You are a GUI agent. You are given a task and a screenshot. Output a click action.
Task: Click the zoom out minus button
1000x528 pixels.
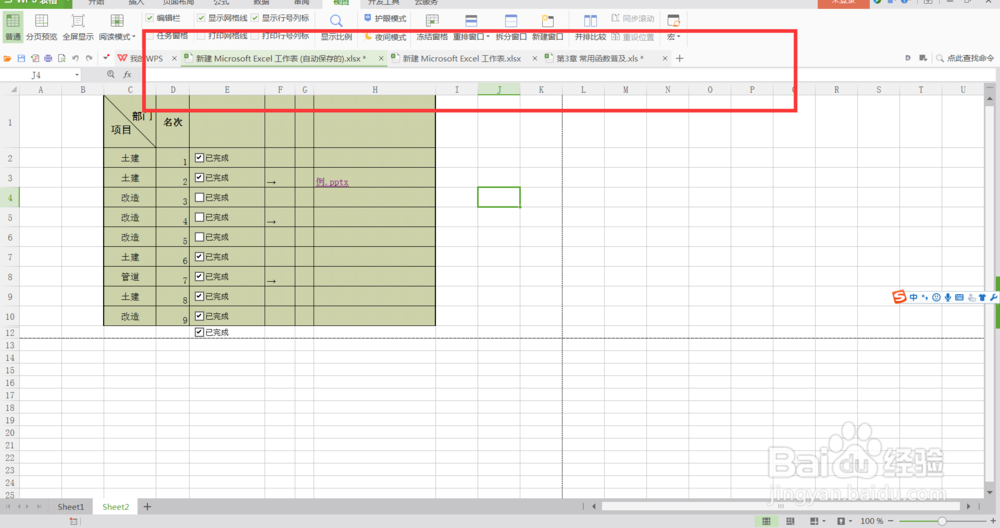pyautogui.click(x=890, y=522)
